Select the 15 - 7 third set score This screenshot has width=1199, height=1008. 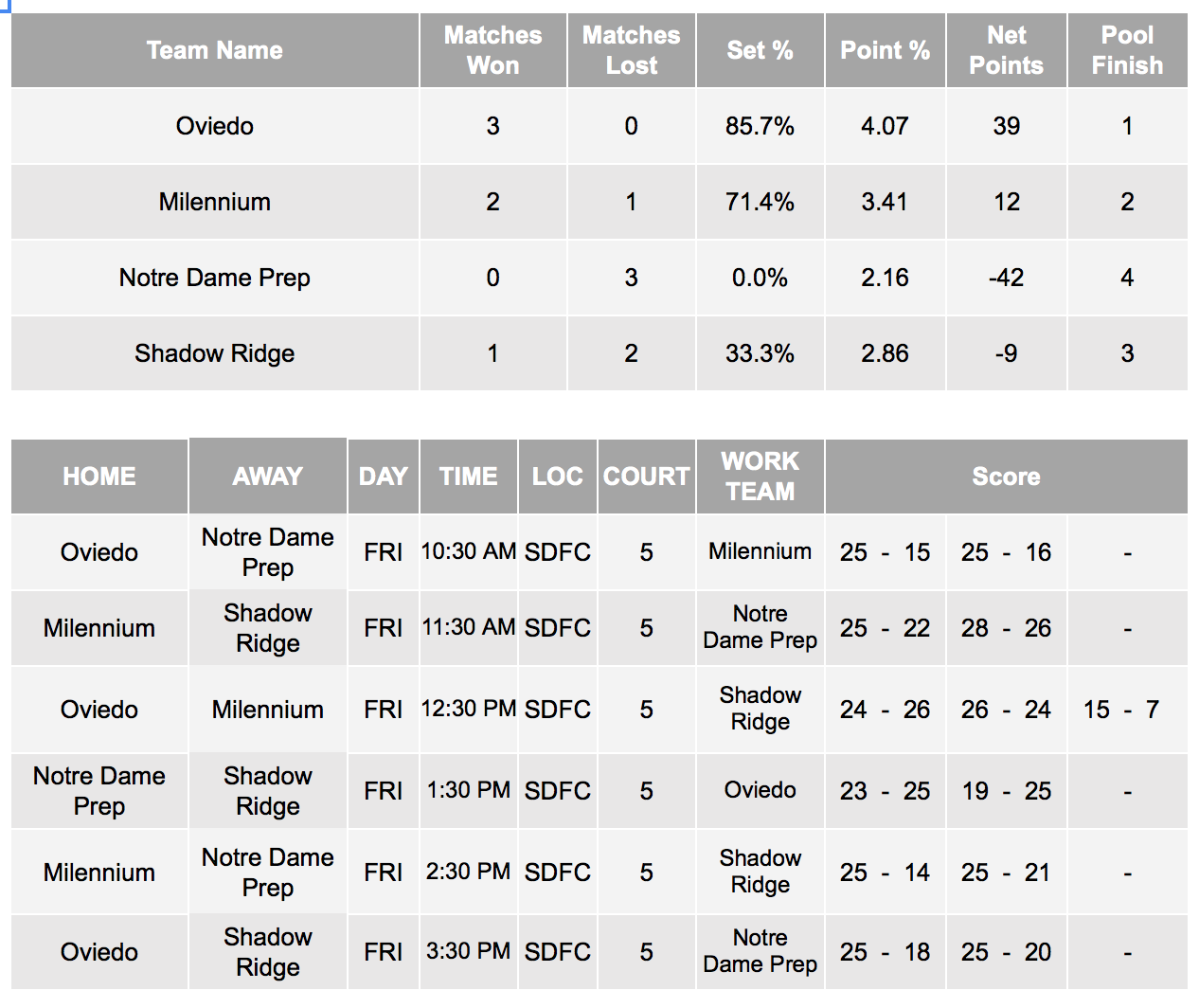[x=1121, y=710]
